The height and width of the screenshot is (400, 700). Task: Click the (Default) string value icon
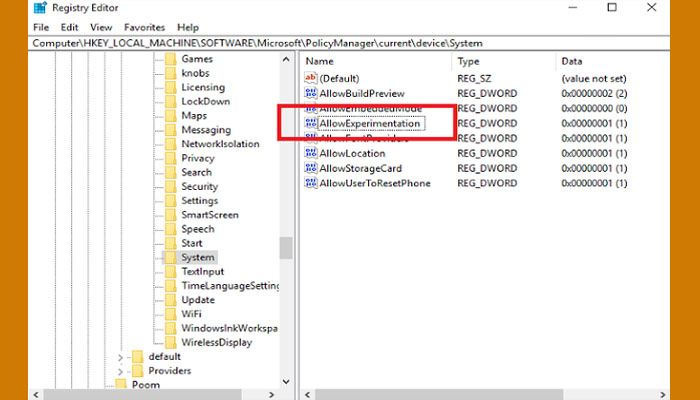[x=310, y=78]
